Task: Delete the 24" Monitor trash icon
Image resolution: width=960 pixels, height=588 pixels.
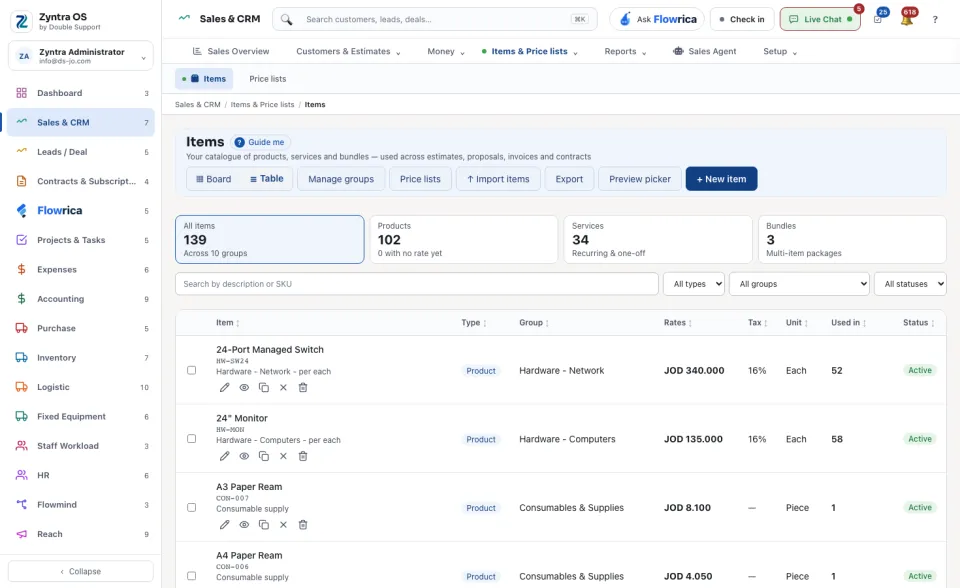Action: pyautogui.click(x=303, y=456)
